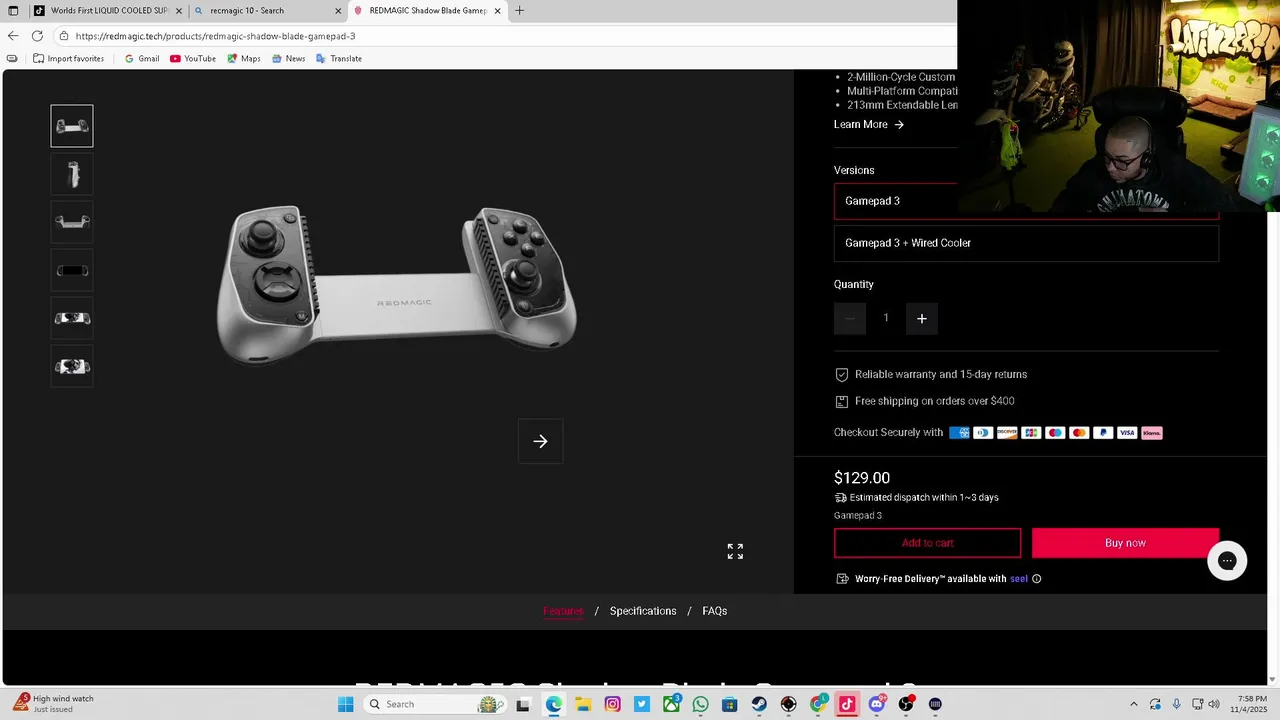Image resolution: width=1280 pixels, height=720 pixels.
Task: Expand product image to fullscreen
Action: 735,552
